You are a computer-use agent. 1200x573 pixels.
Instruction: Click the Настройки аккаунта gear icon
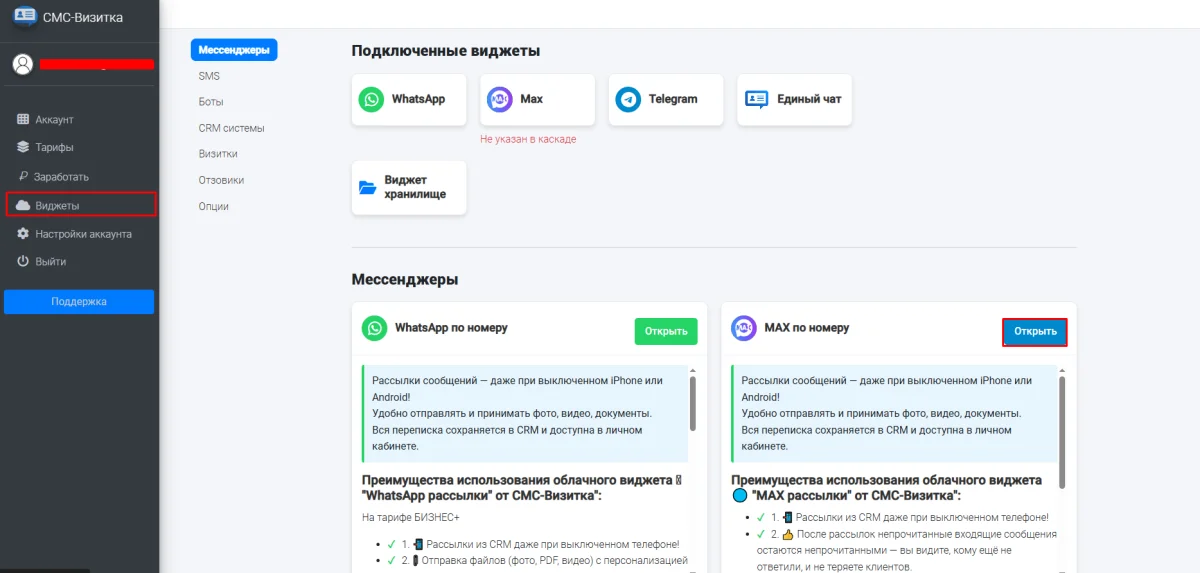(x=23, y=233)
